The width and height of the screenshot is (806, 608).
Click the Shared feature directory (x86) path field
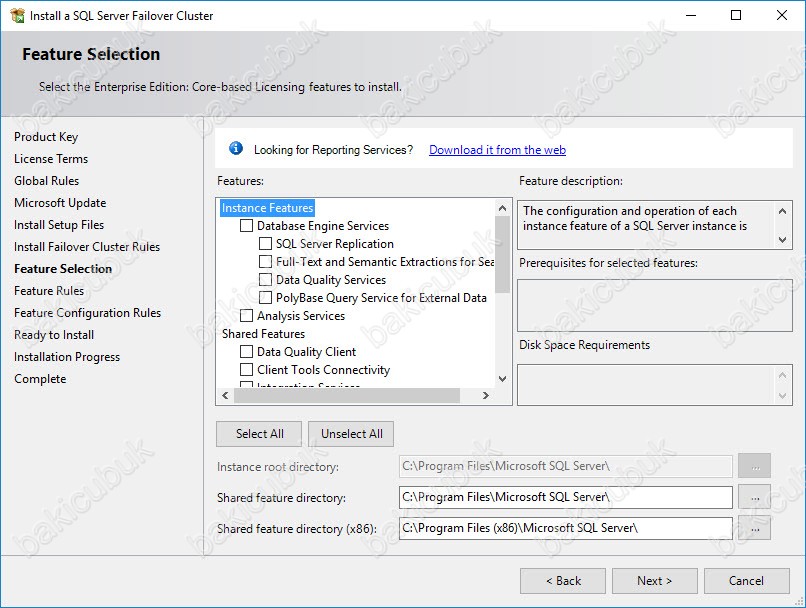coord(565,528)
